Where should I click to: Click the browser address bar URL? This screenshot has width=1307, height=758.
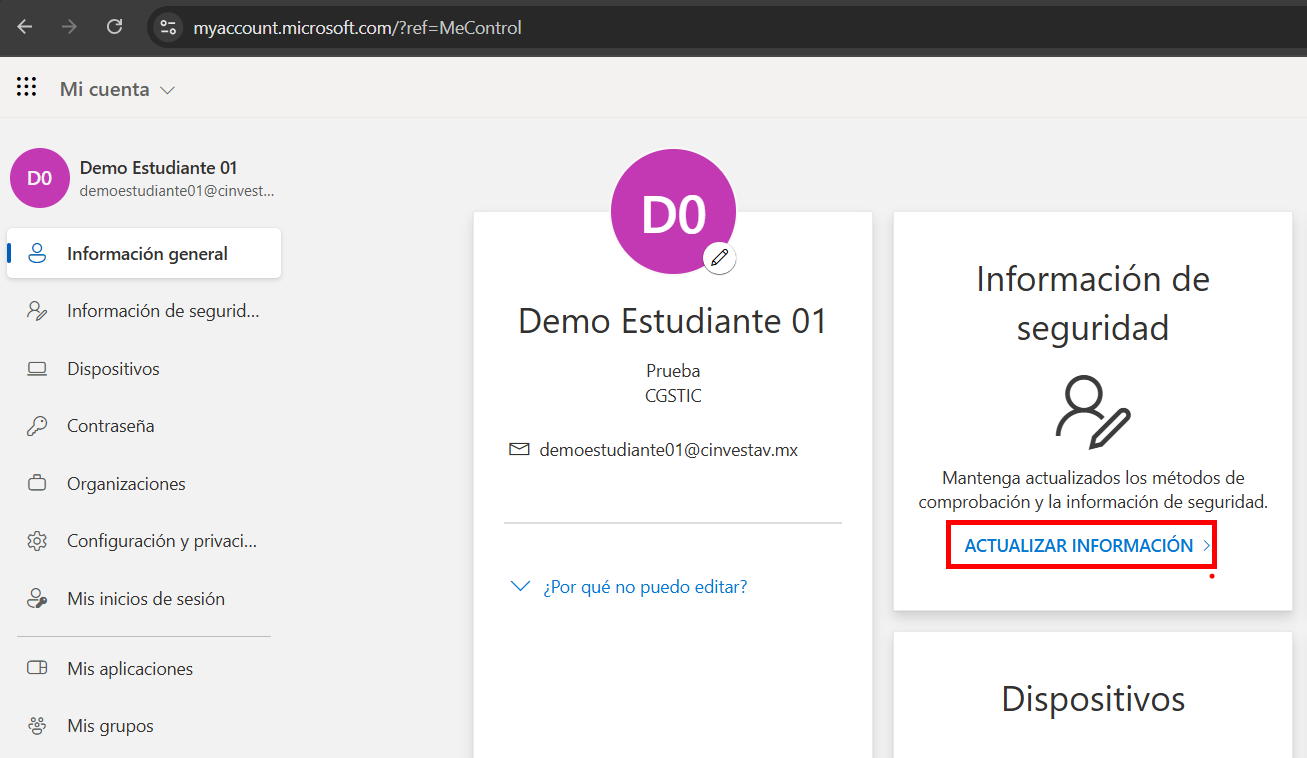[x=358, y=28]
